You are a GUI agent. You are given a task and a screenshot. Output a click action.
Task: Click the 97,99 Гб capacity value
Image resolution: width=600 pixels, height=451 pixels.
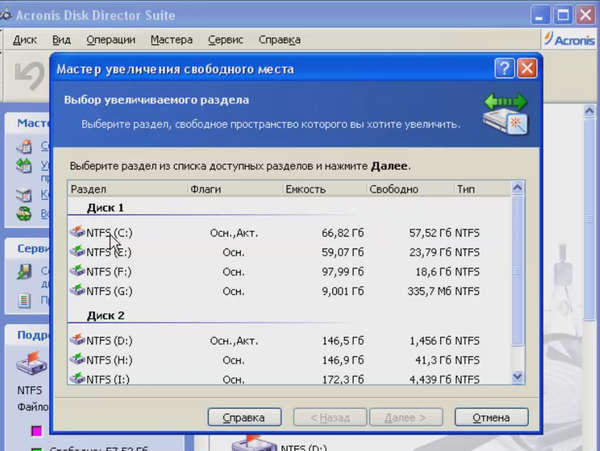click(342, 272)
